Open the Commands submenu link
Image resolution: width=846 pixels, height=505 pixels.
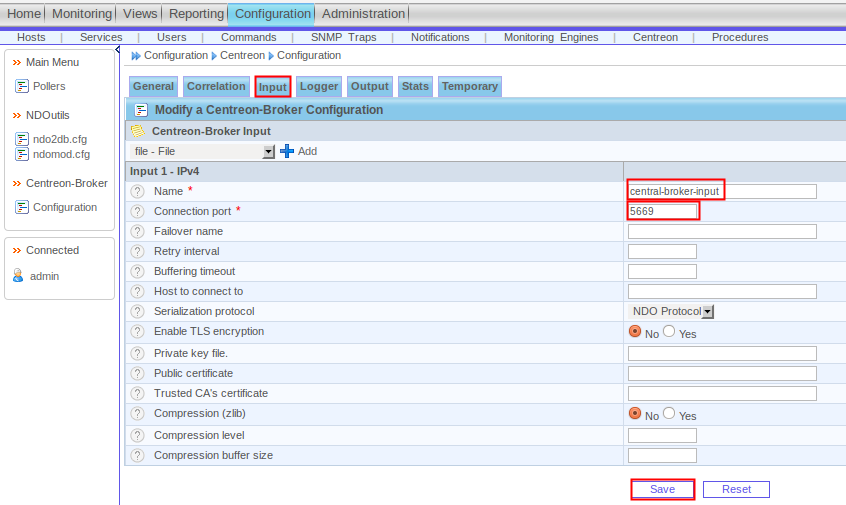(249, 37)
